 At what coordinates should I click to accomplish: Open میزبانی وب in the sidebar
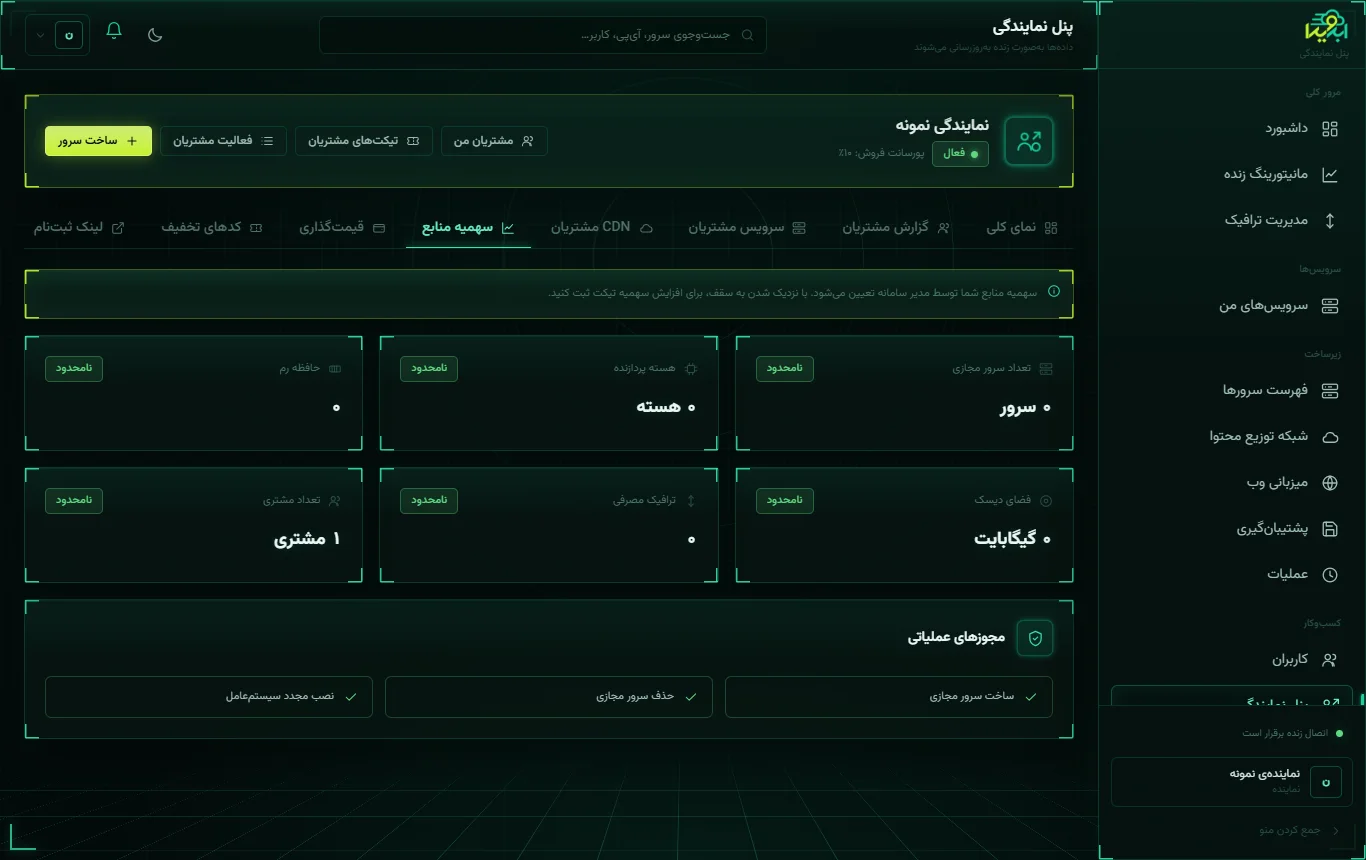point(1232,482)
